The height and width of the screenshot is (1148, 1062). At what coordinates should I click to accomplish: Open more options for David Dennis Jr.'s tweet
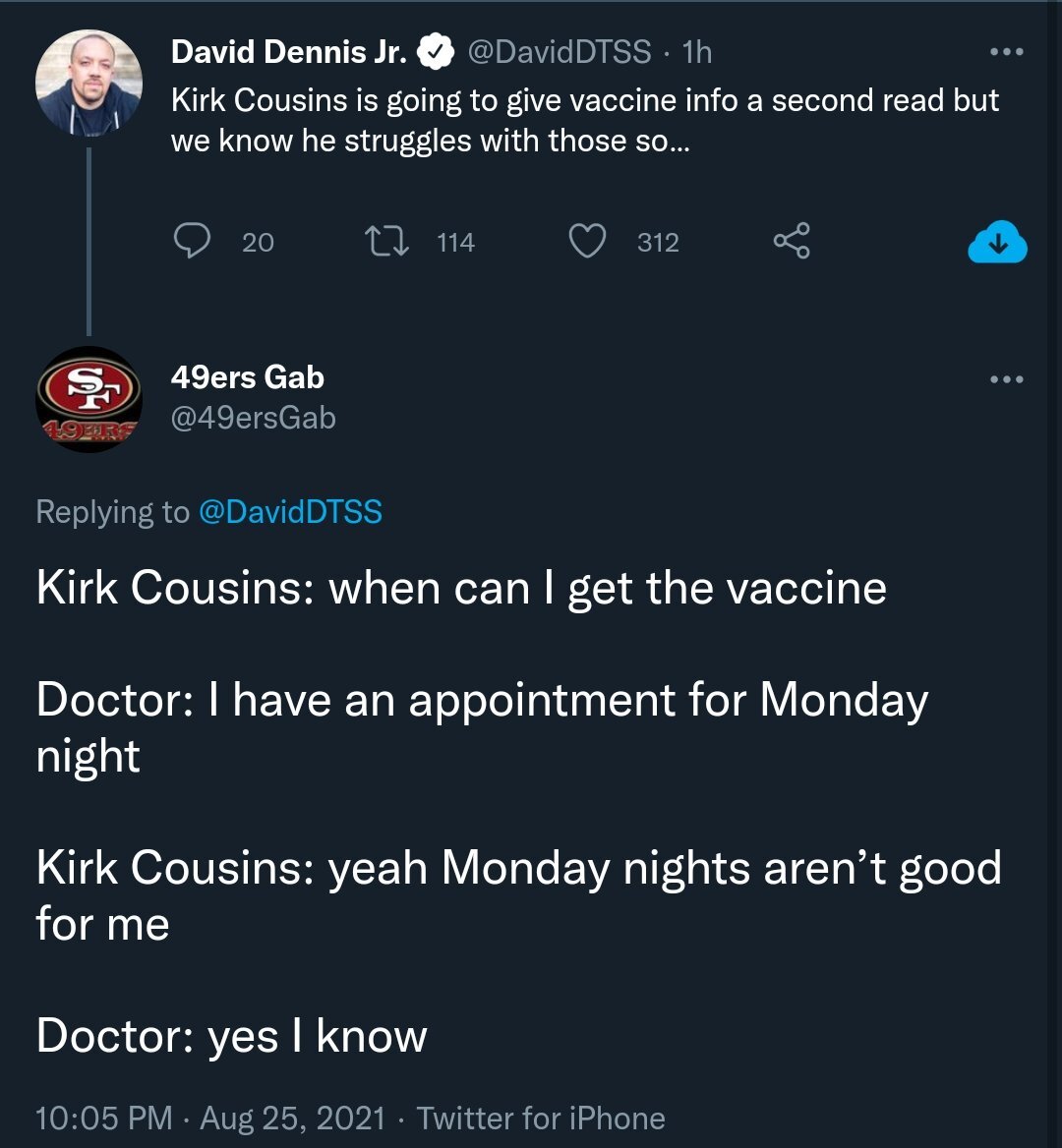click(x=1006, y=52)
